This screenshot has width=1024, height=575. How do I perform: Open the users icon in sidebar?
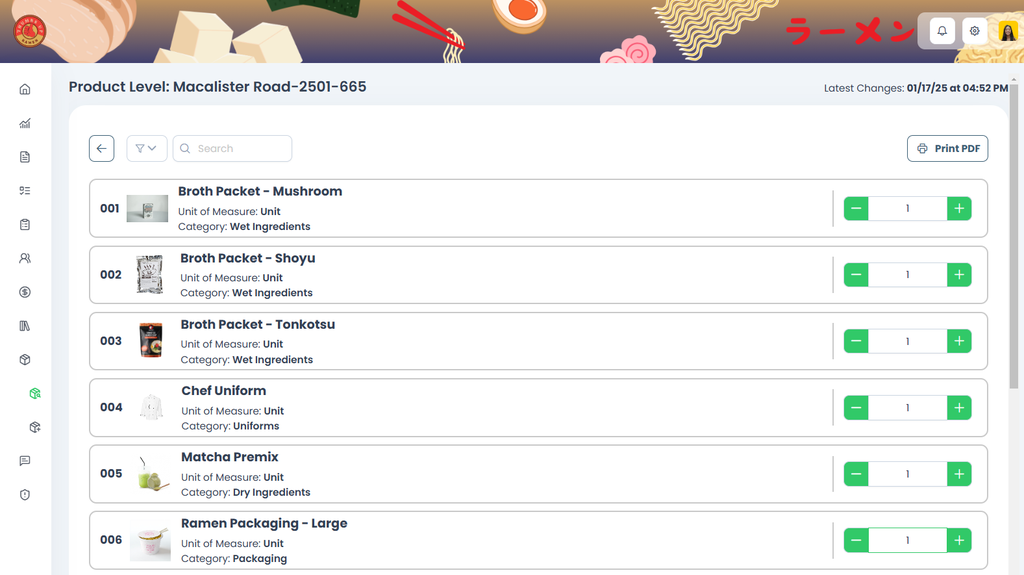[25, 258]
